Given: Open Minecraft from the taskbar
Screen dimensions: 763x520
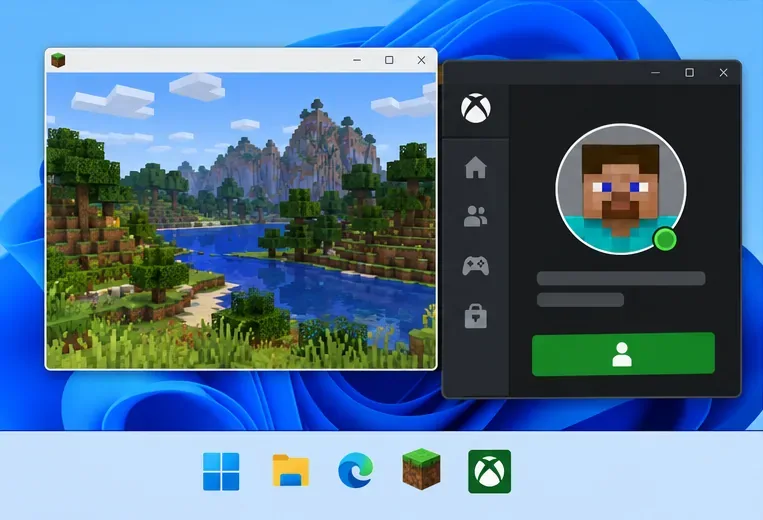Looking at the screenshot, I should [421, 469].
